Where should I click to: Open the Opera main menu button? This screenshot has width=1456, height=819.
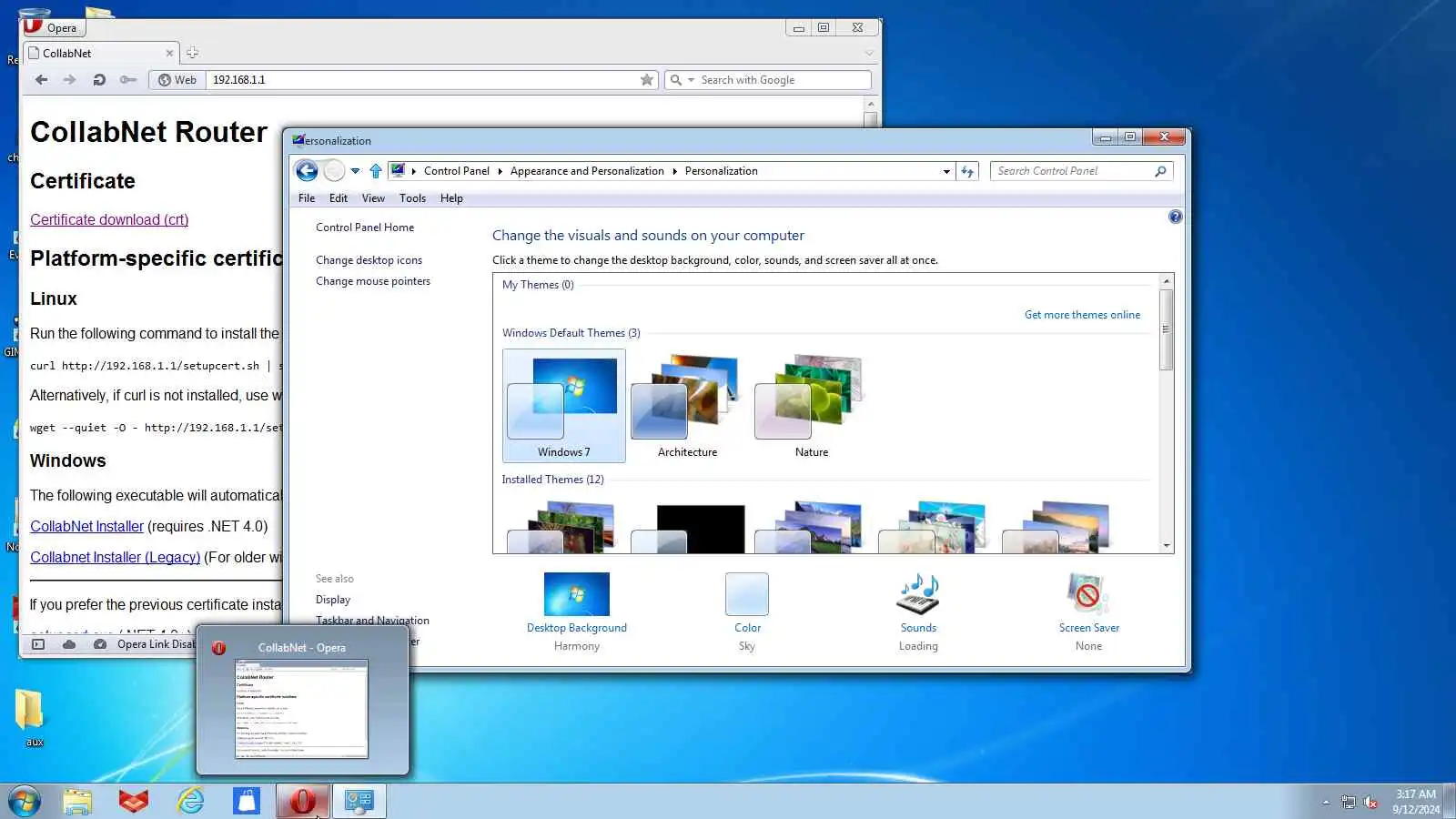pyautogui.click(x=53, y=26)
